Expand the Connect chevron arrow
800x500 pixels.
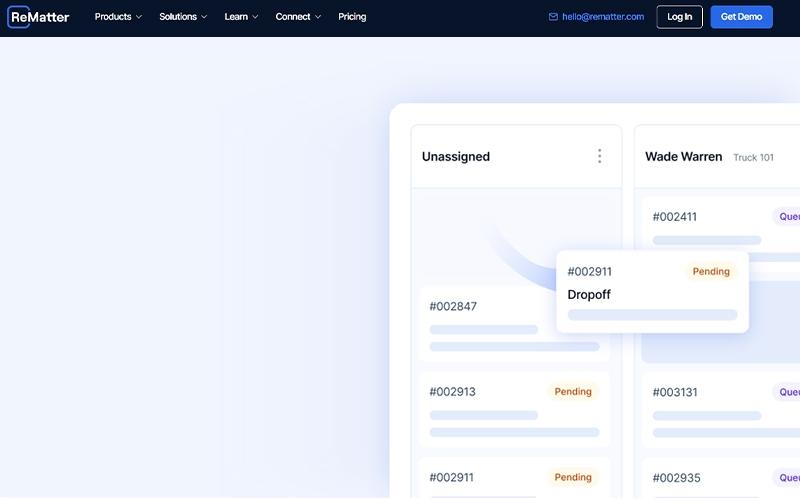tap(318, 17)
